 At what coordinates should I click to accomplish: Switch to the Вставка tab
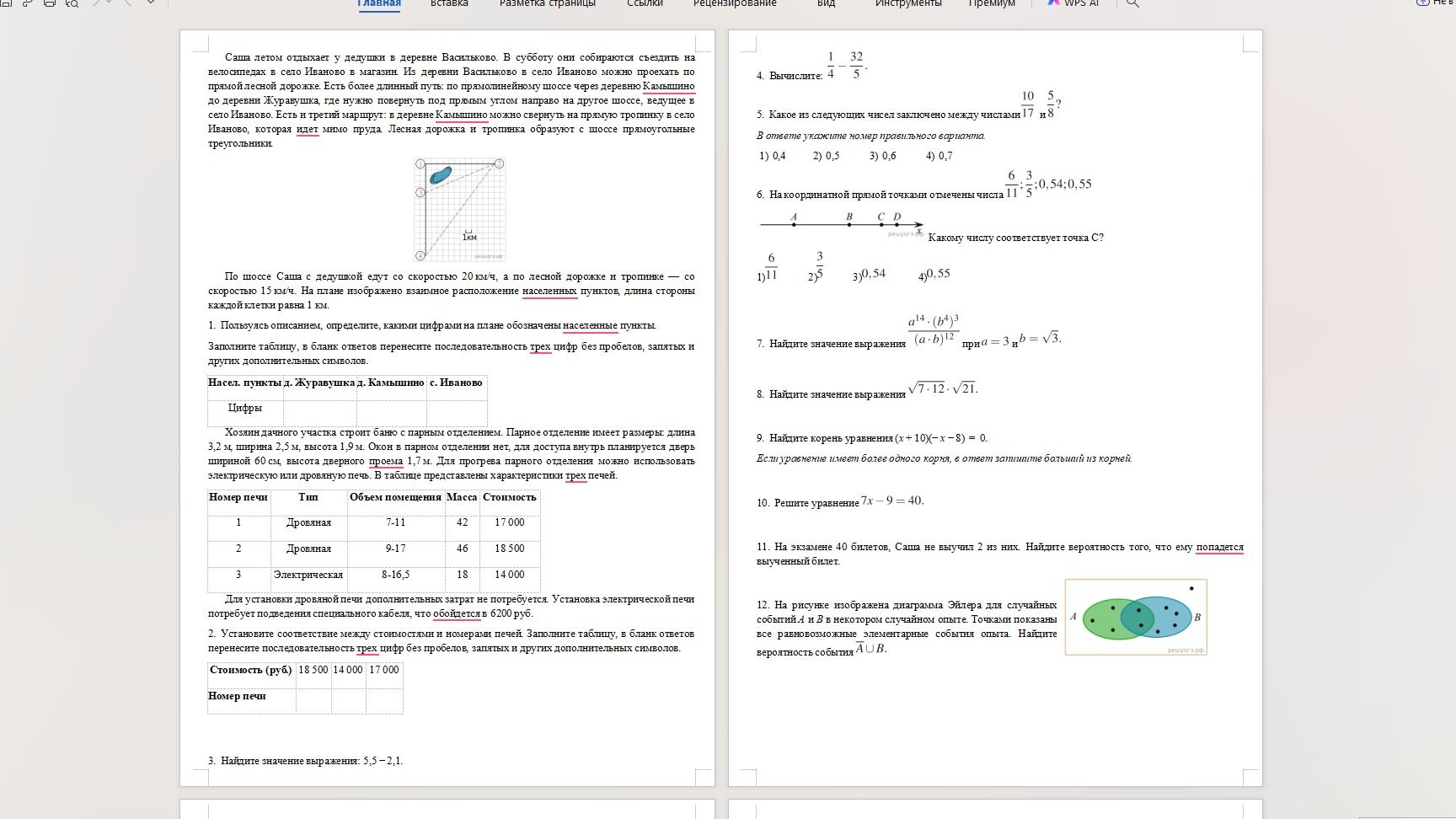coord(449,3)
